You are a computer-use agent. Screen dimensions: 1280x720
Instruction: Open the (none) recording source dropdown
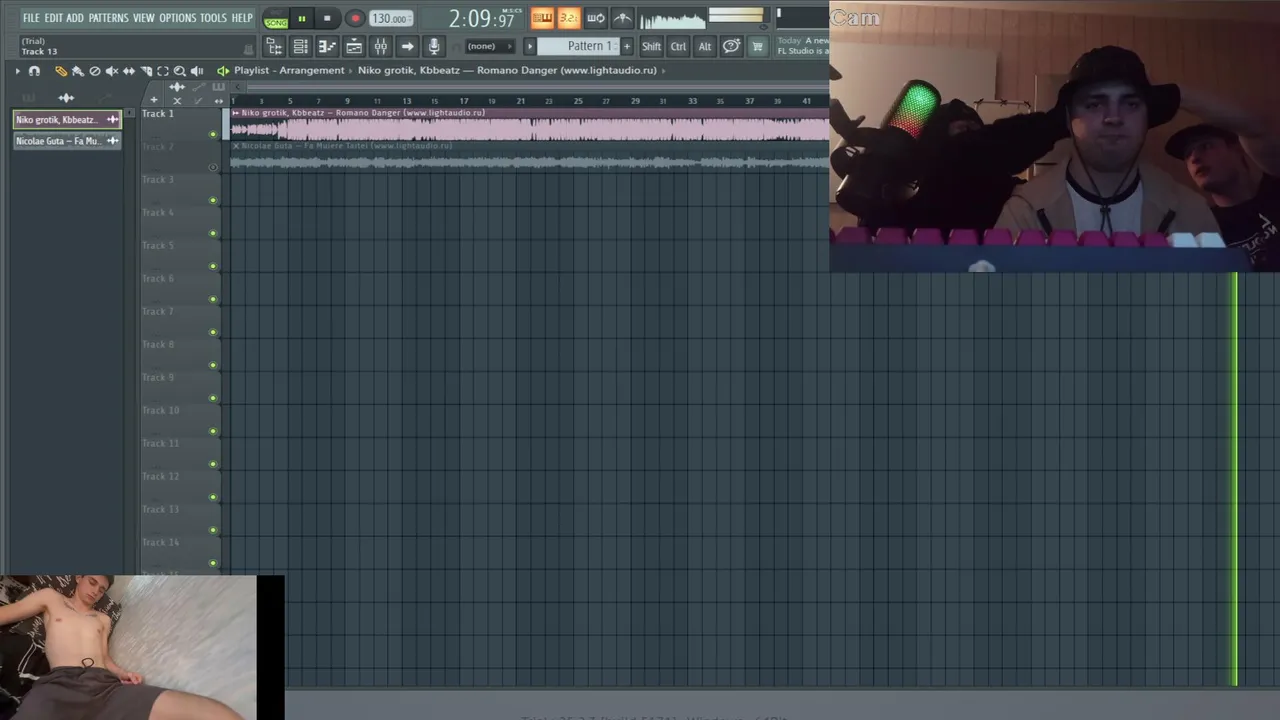click(488, 46)
